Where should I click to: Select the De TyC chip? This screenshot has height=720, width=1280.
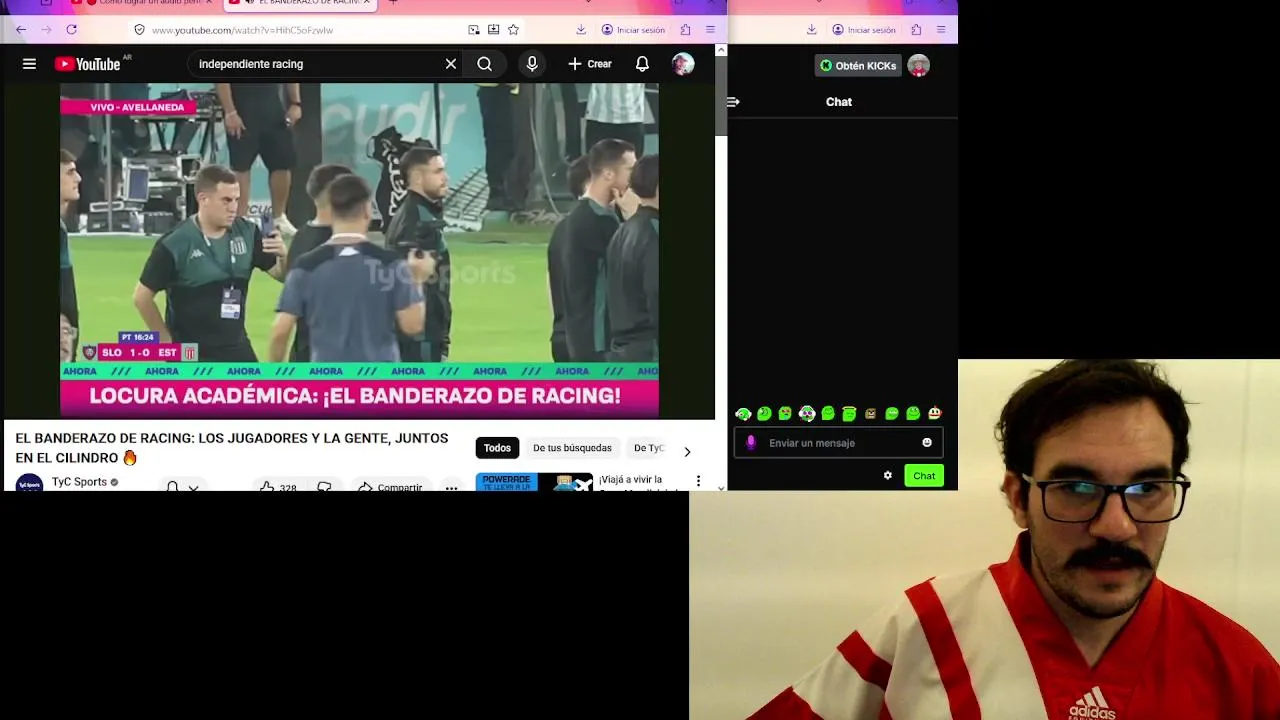click(x=649, y=448)
